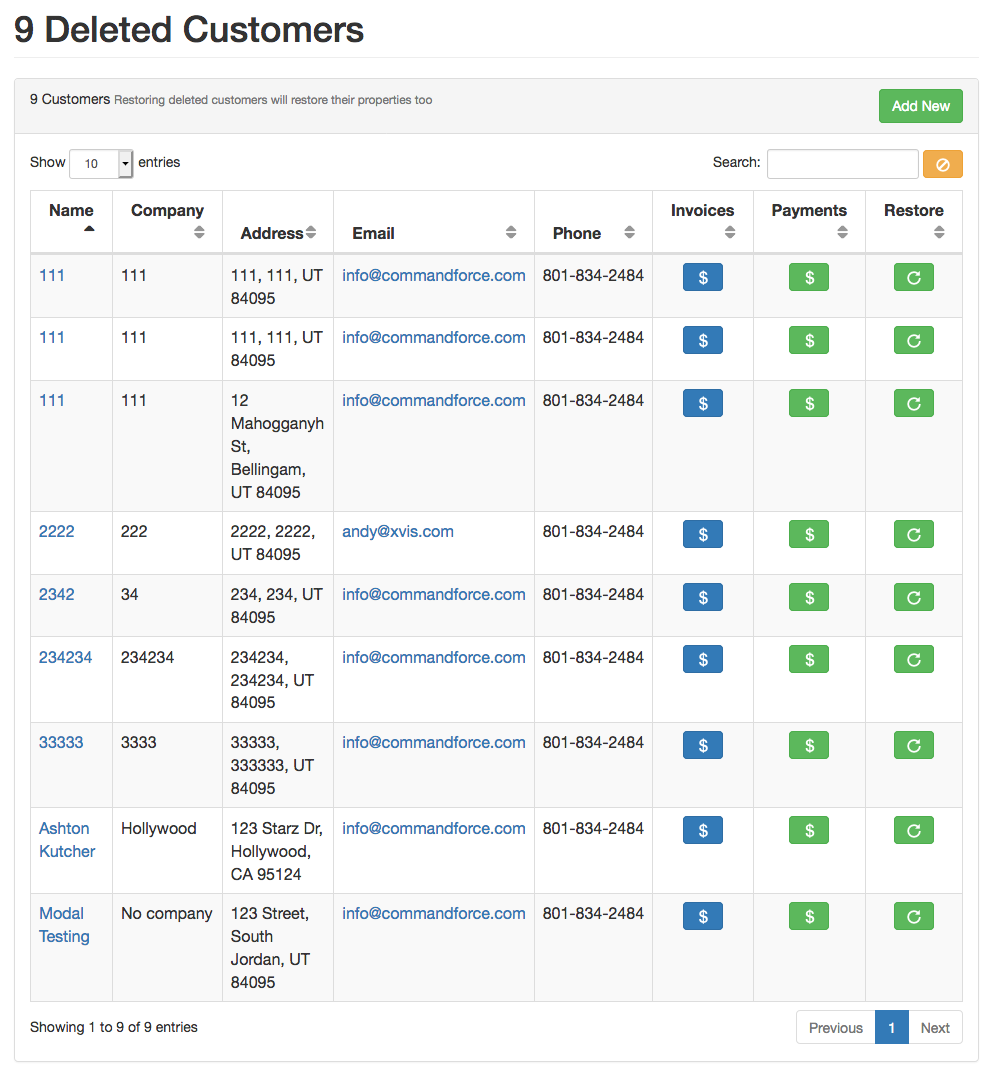Restore customer 2222
Image resolution: width=994 pixels, height=1081 pixels.
point(913,534)
